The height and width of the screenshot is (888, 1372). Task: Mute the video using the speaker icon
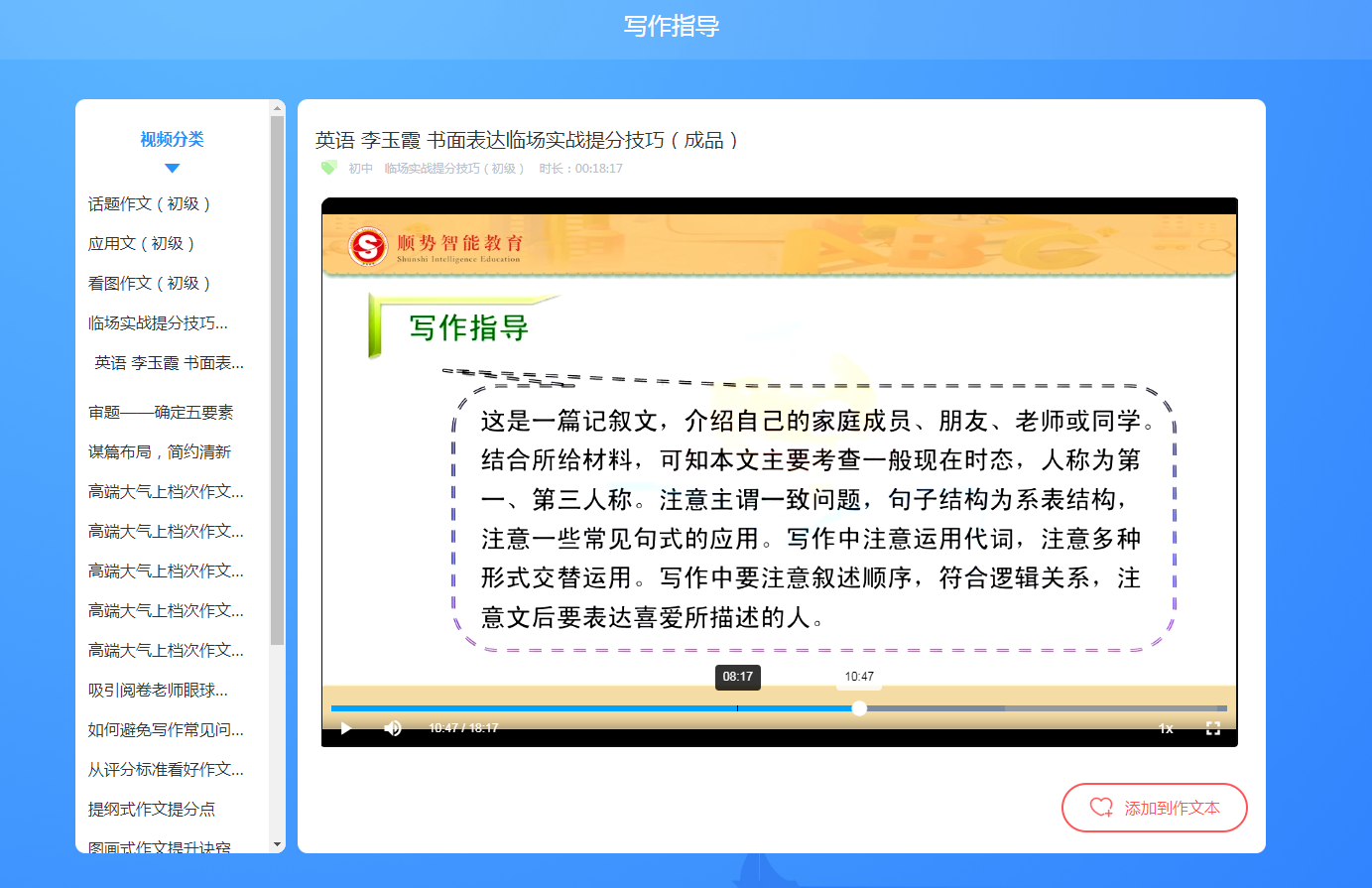pyautogui.click(x=393, y=728)
